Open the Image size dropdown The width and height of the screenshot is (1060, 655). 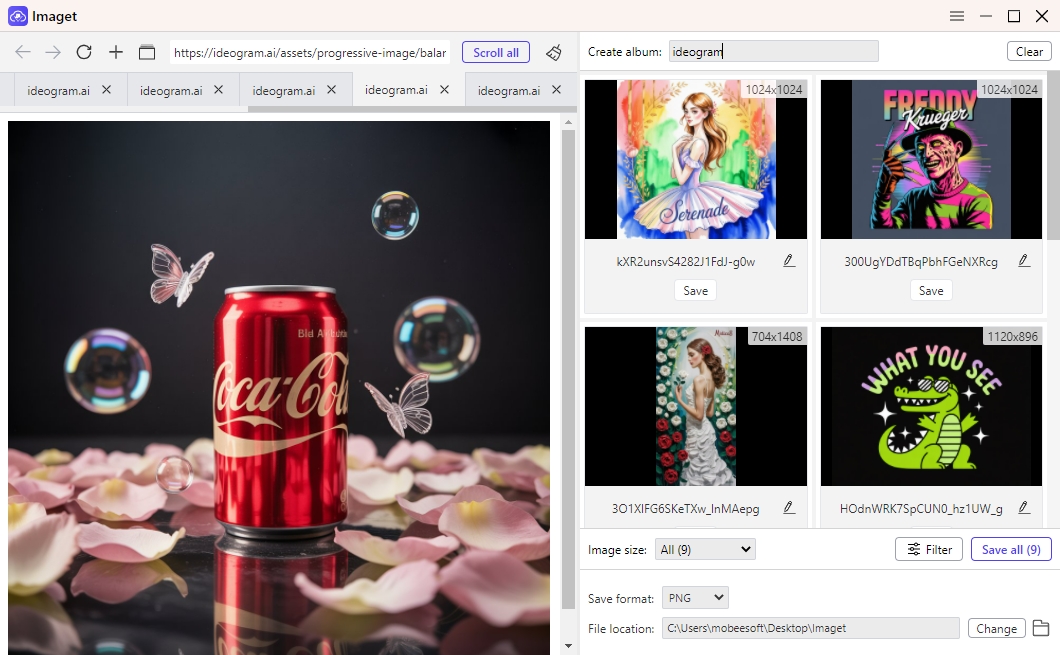(705, 549)
